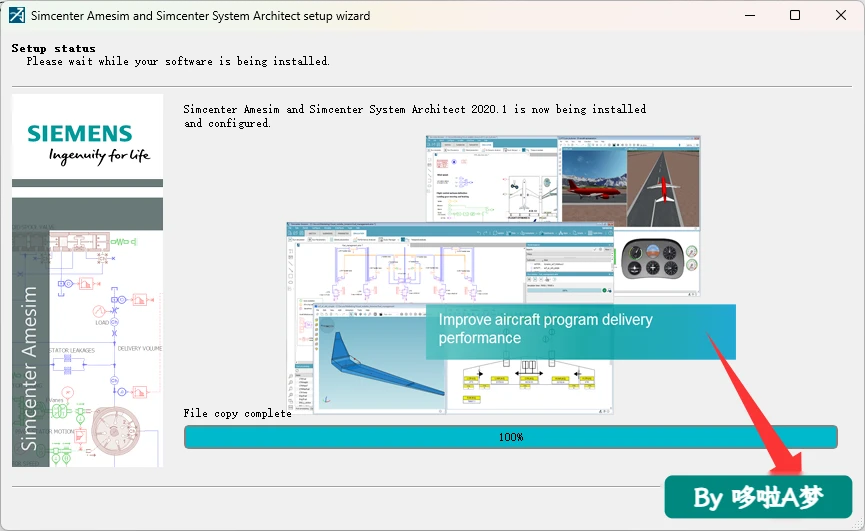Screen dimensions: 865x531
Task: Click the Simcenter setup wizard title bar icon
Action: [x=17, y=15]
